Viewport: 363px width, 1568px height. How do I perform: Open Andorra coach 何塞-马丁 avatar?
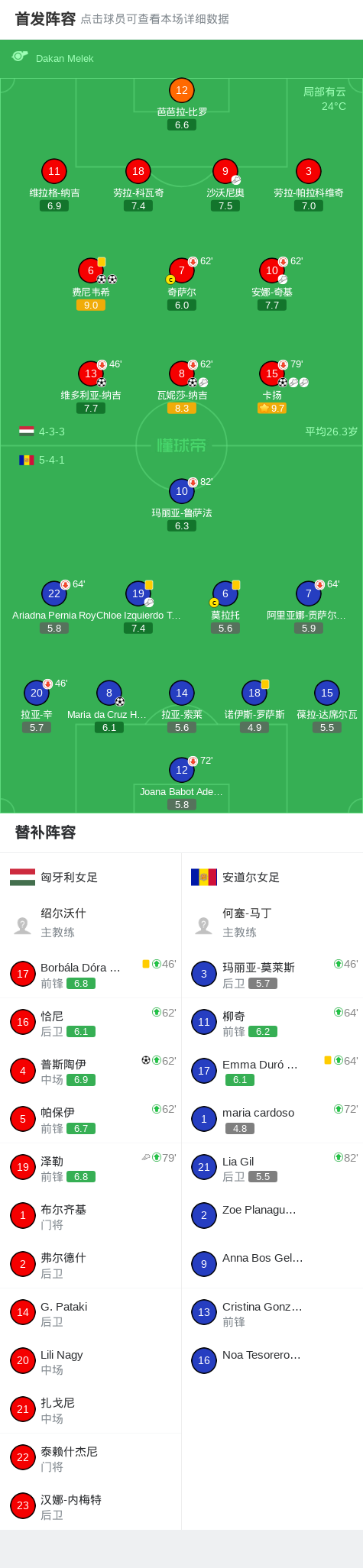click(203, 925)
